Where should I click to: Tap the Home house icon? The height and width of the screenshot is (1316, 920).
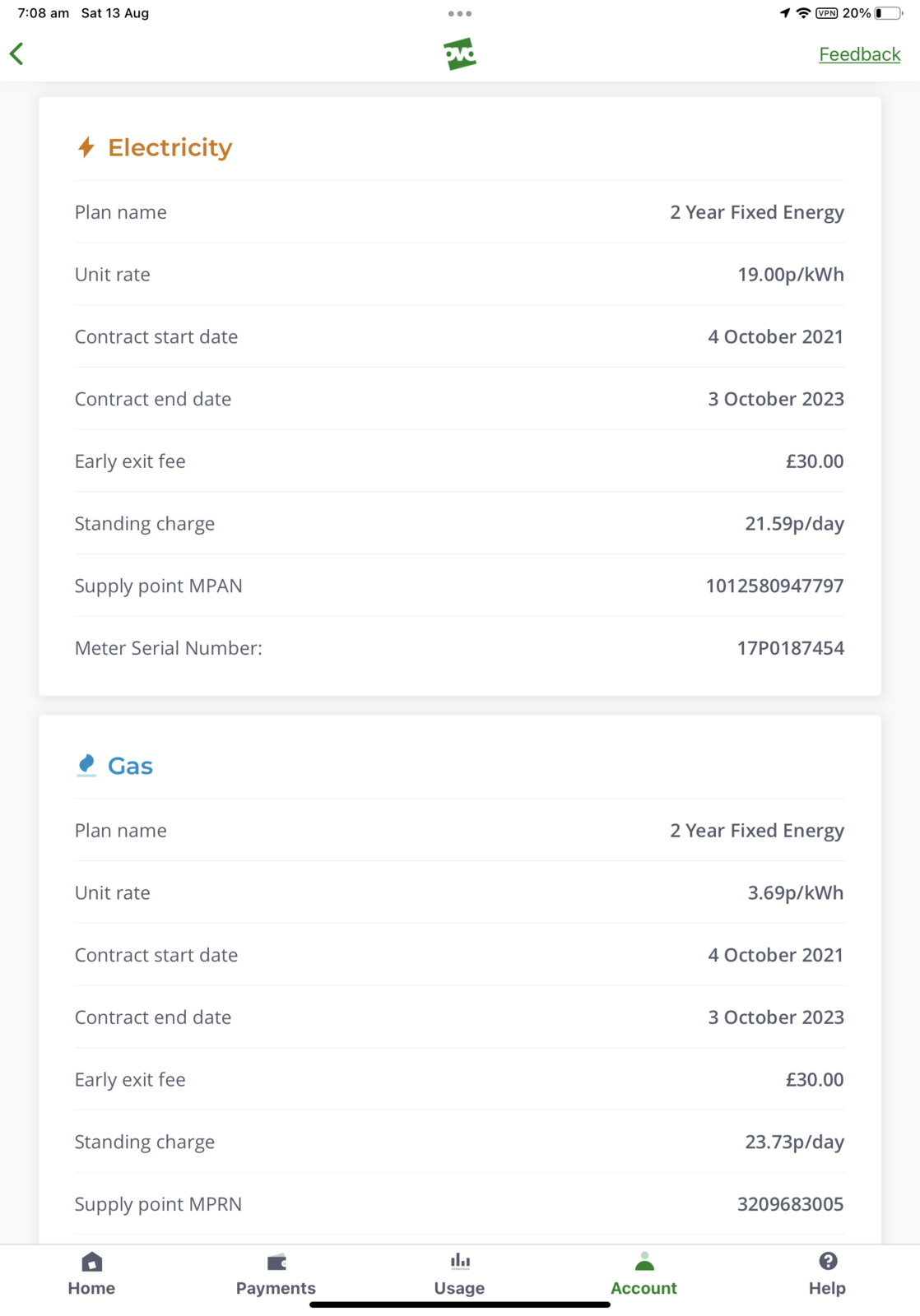[x=91, y=1262]
